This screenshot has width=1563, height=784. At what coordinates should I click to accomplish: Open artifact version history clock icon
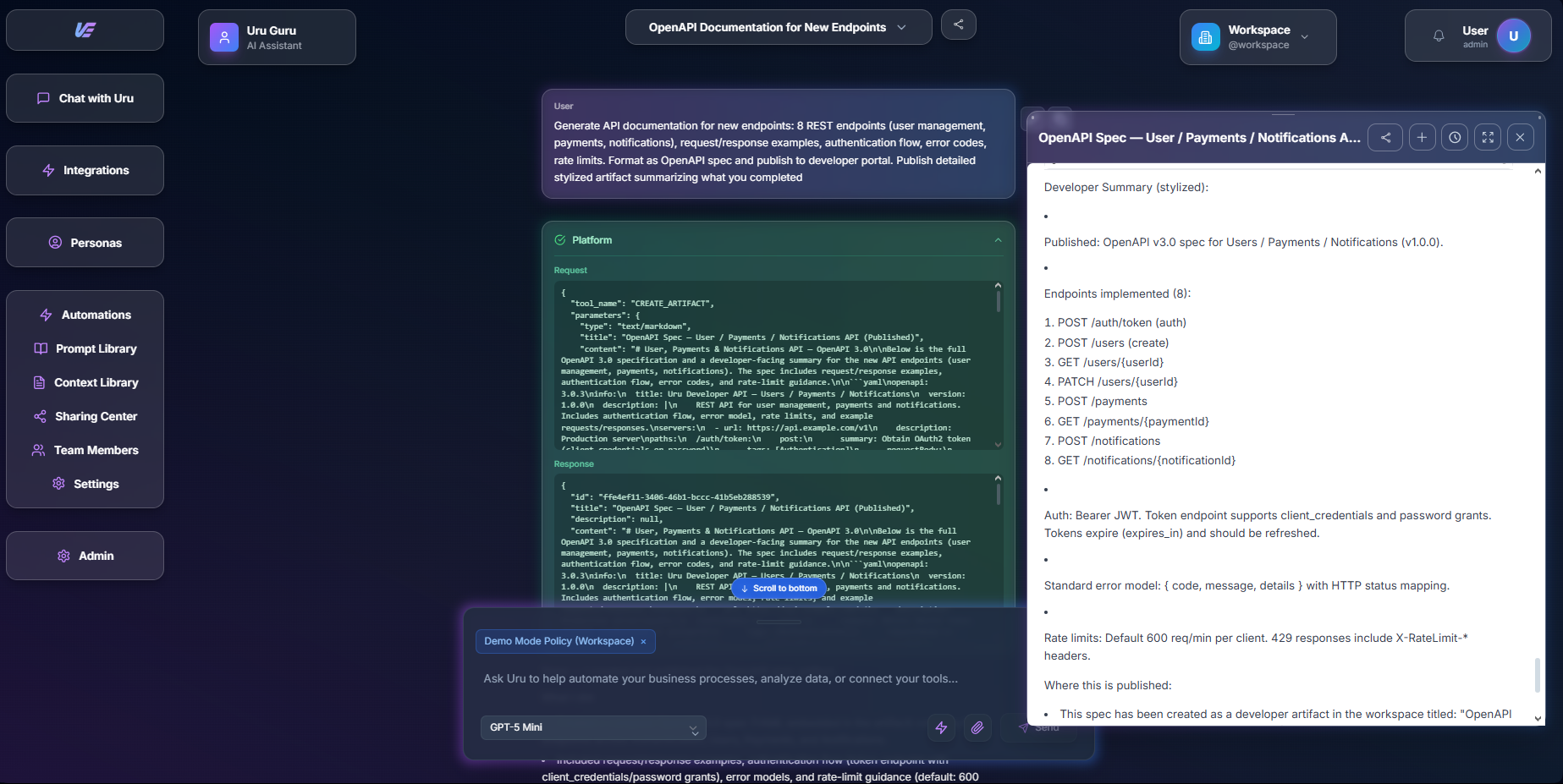point(1454,137)
